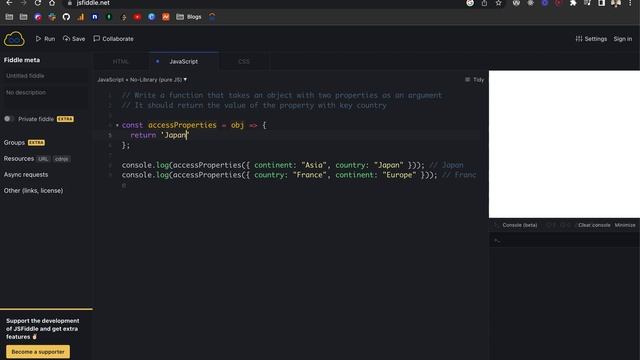Open the Blogs bookmark folder
The height and width of the screenshot is (360, 640).
pos(189,17)
